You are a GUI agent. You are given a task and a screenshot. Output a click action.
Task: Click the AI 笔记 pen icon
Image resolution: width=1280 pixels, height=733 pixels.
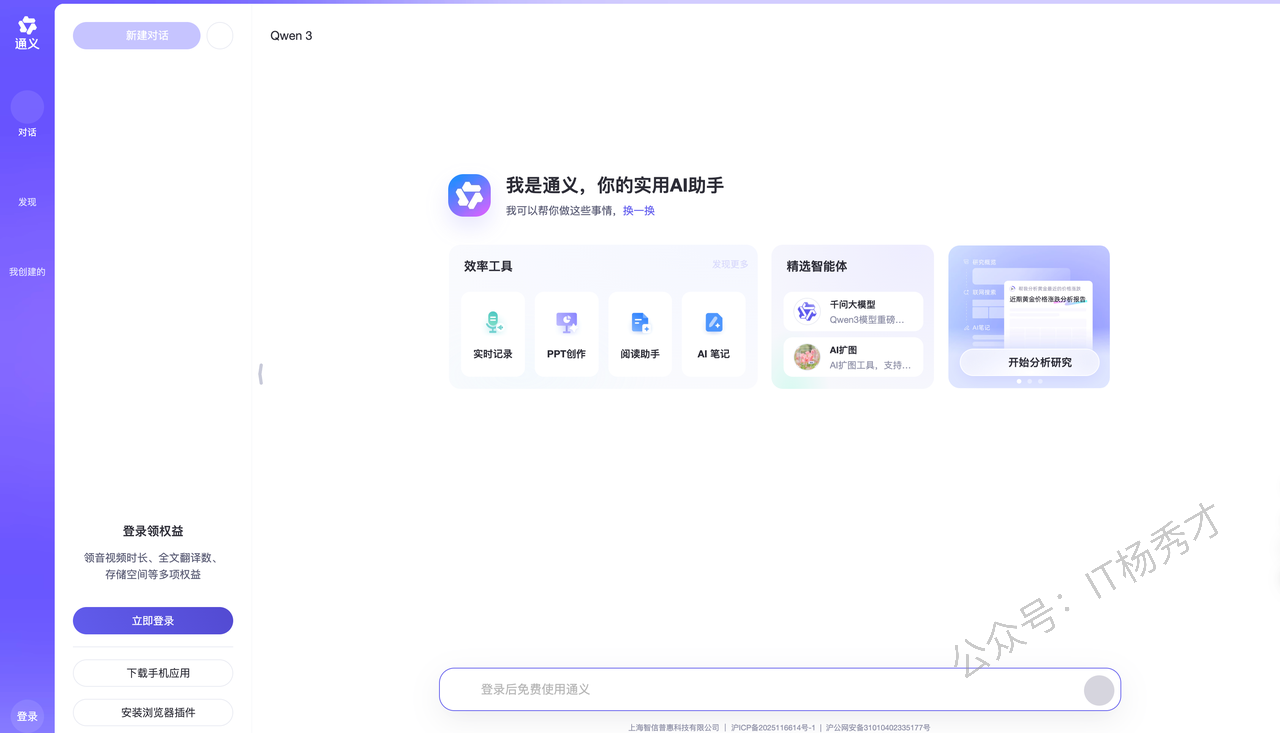(x=714, y=322)
